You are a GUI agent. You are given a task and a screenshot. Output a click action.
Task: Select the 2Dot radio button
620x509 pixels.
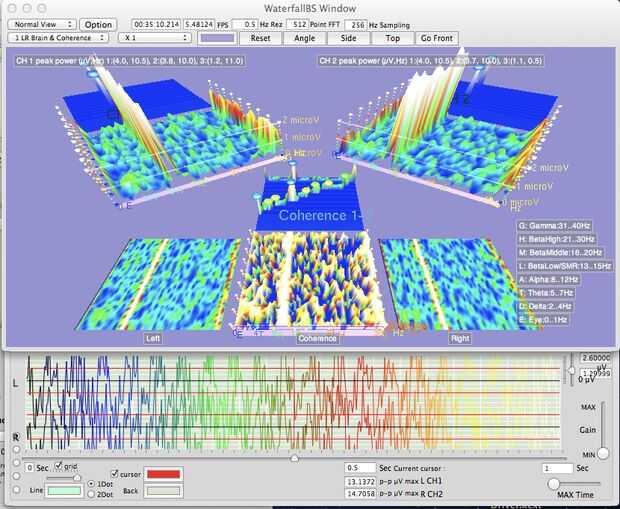click(91, 494)
